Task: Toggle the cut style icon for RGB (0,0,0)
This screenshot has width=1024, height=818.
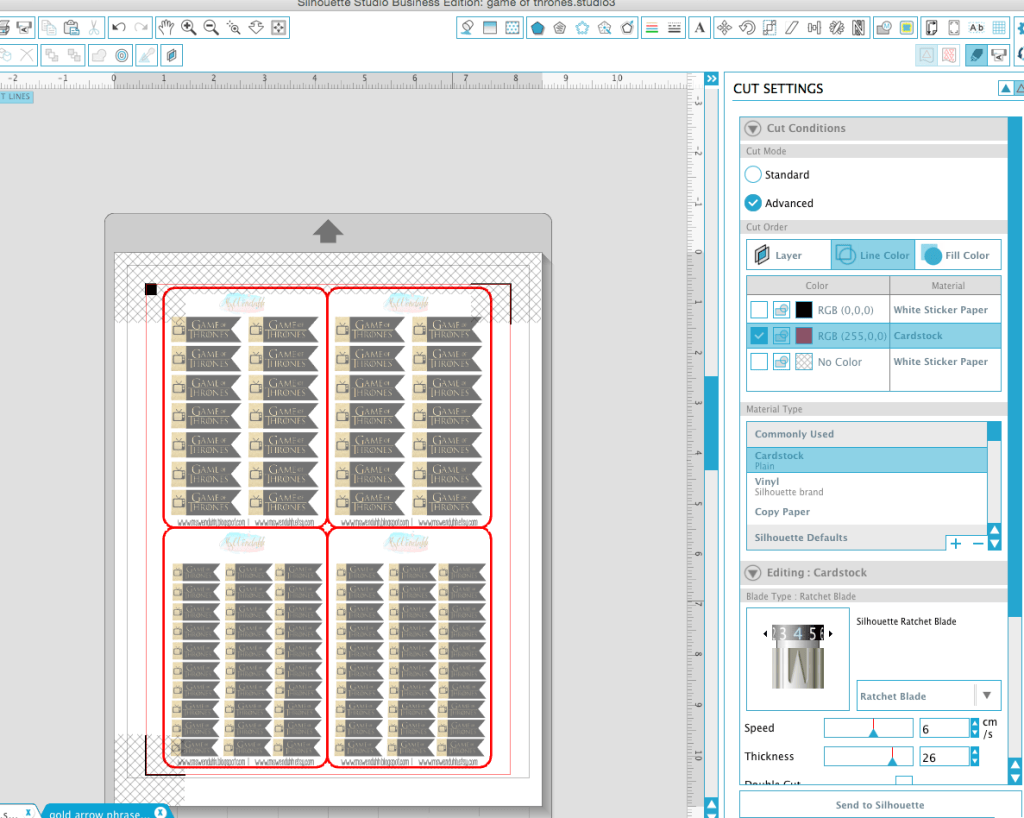Action: click(x=781, y=309)
